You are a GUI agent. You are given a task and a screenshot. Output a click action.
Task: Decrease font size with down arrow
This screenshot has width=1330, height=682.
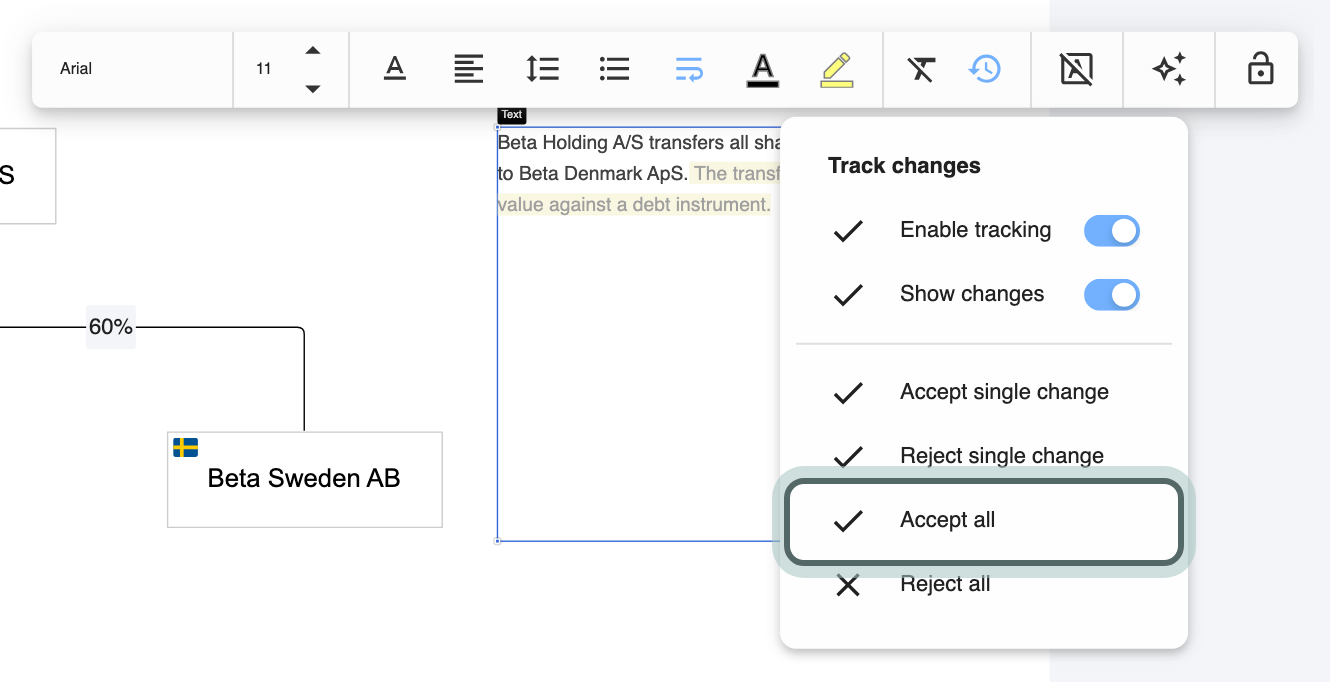pyautogui.click(x=313, y=88)
